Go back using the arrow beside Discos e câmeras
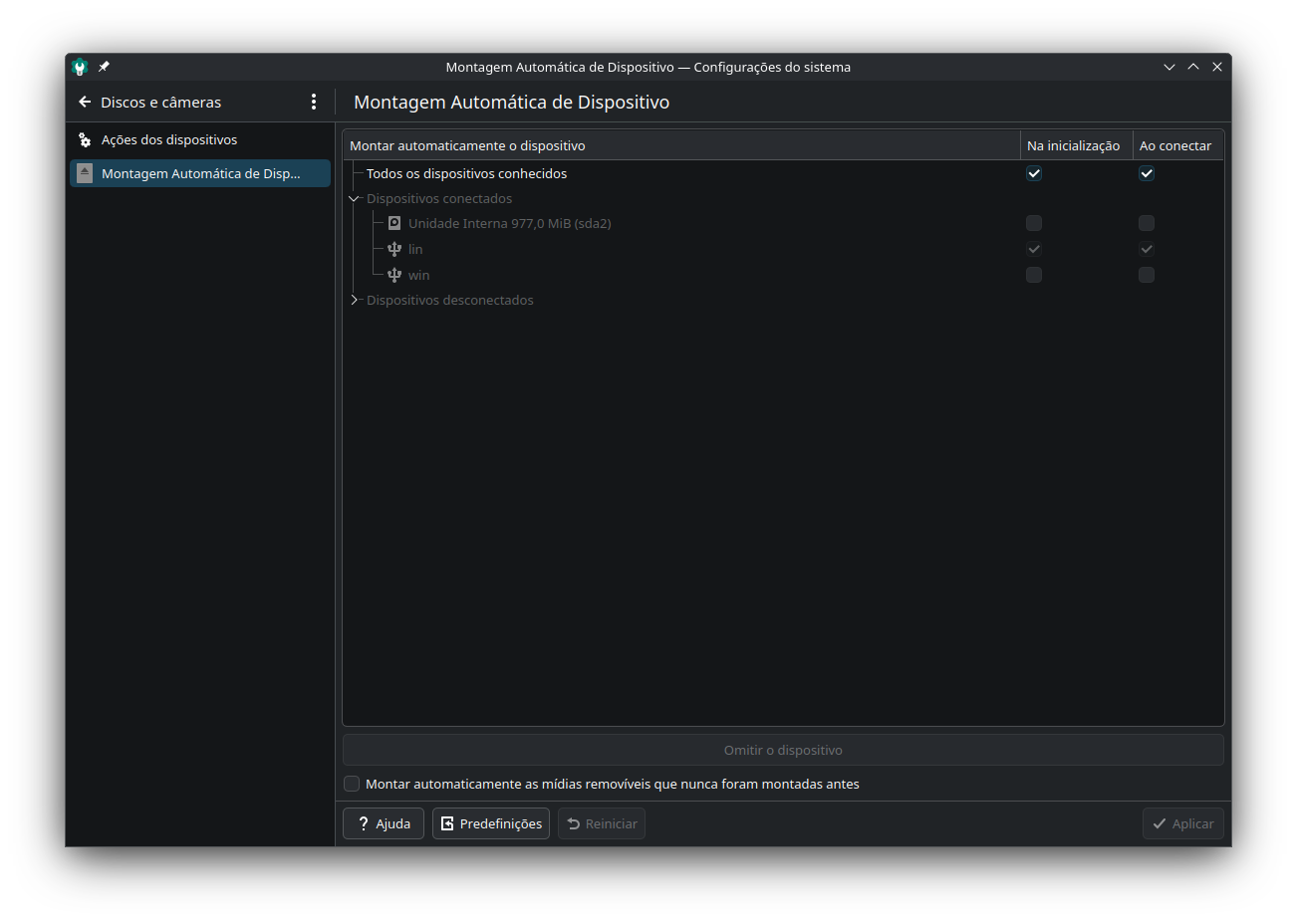 [x=85, y=102]
